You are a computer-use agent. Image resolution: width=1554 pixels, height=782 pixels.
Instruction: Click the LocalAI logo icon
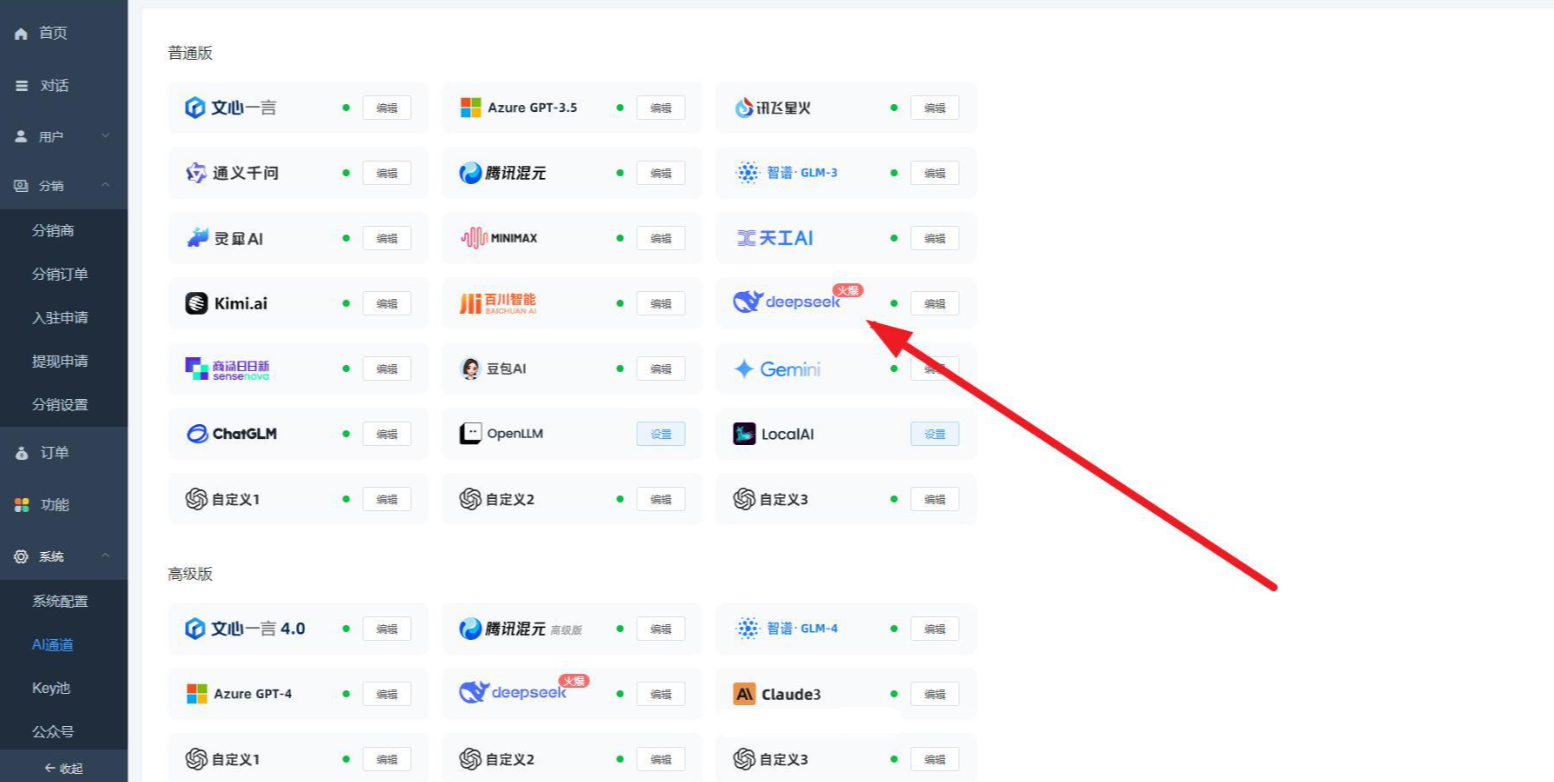click(744, 434)
